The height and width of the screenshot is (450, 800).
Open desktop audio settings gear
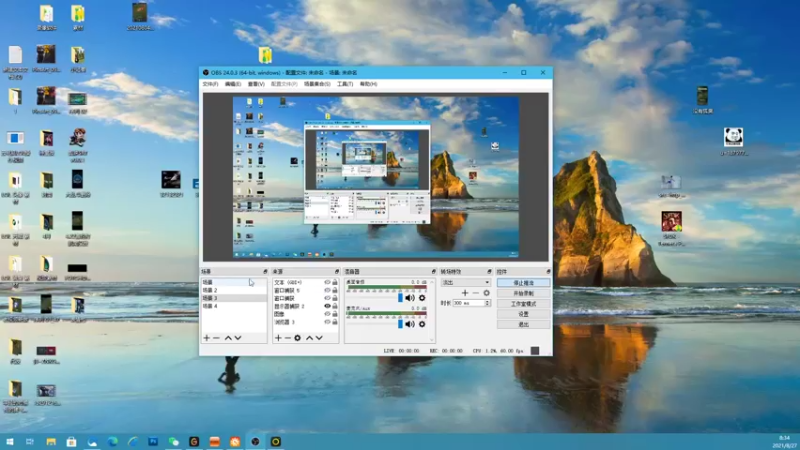pos(422,298)
